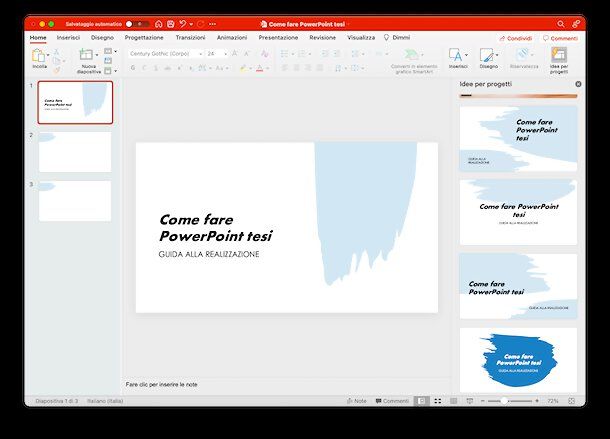Increase font size with larger A icon

[235, 54]
